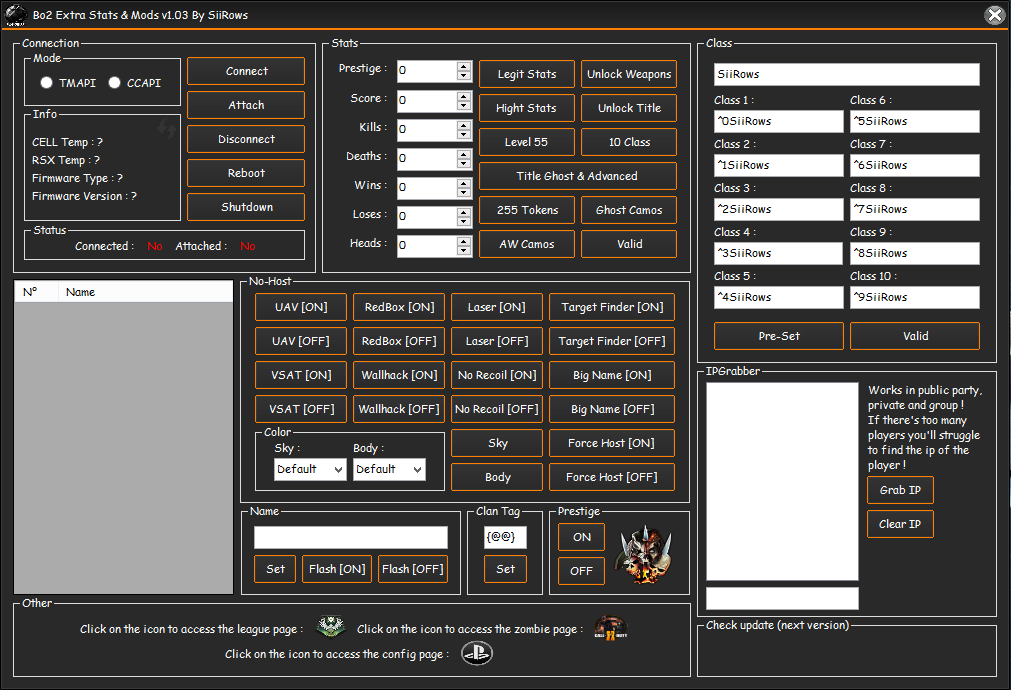Edit the Class 1 name field
The height and width of the screenshot is (690, 1011).
coord(779,121)
